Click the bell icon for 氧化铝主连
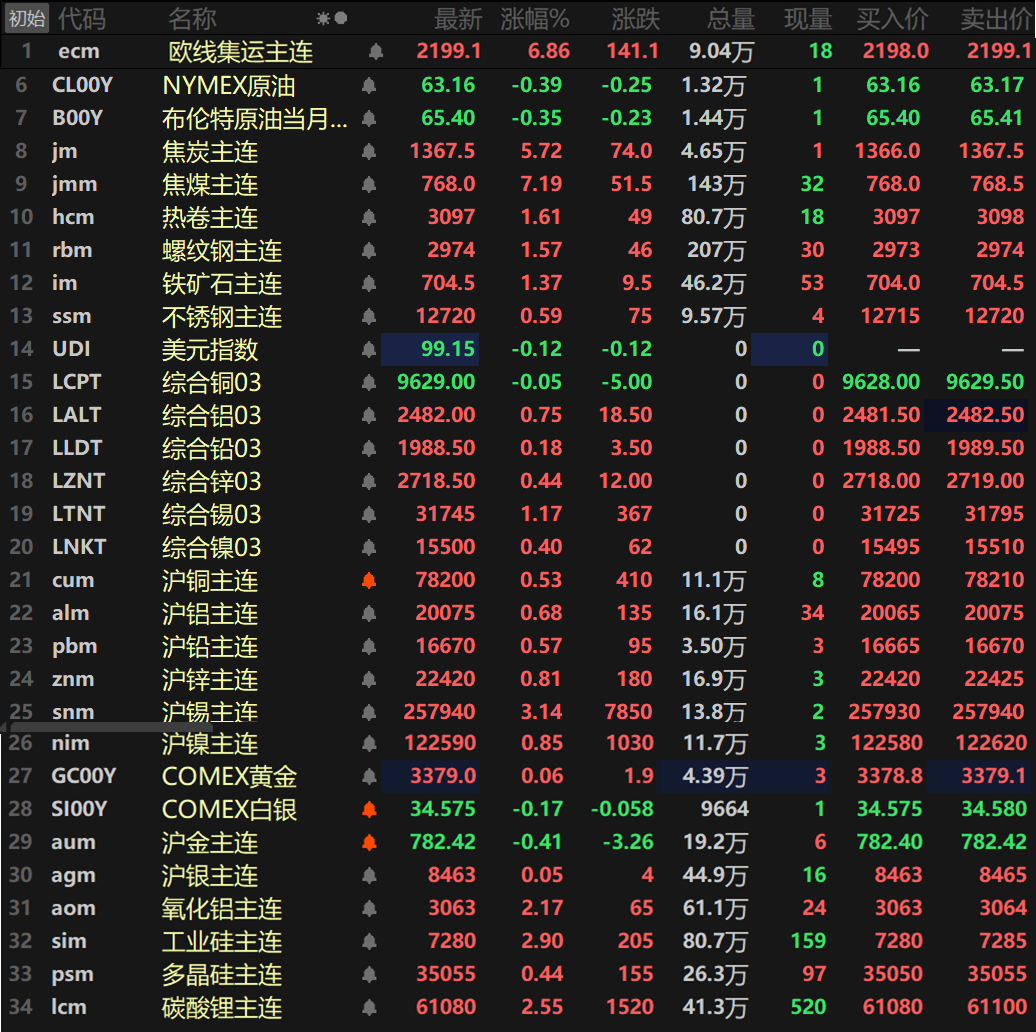1036x1032 pixels. click(369, 908)
